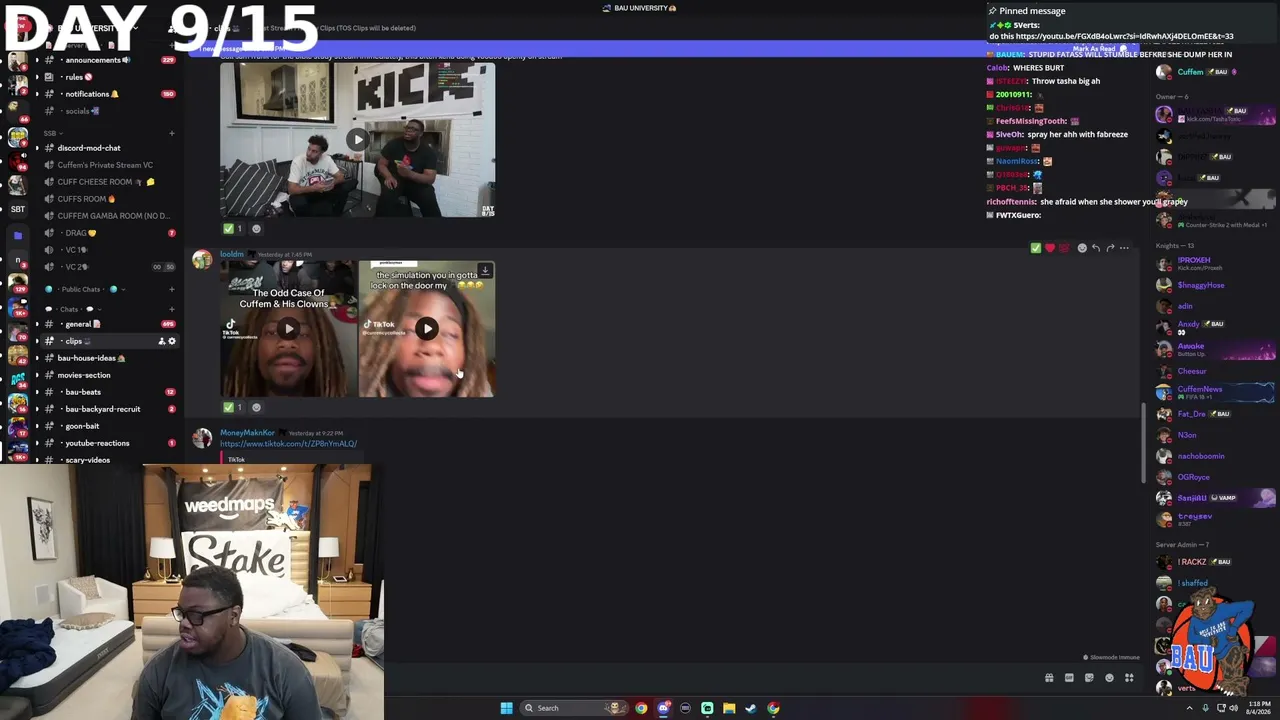Open emoji picker in message hover toolbar
1280x720 pixels.
(1081, 248)
